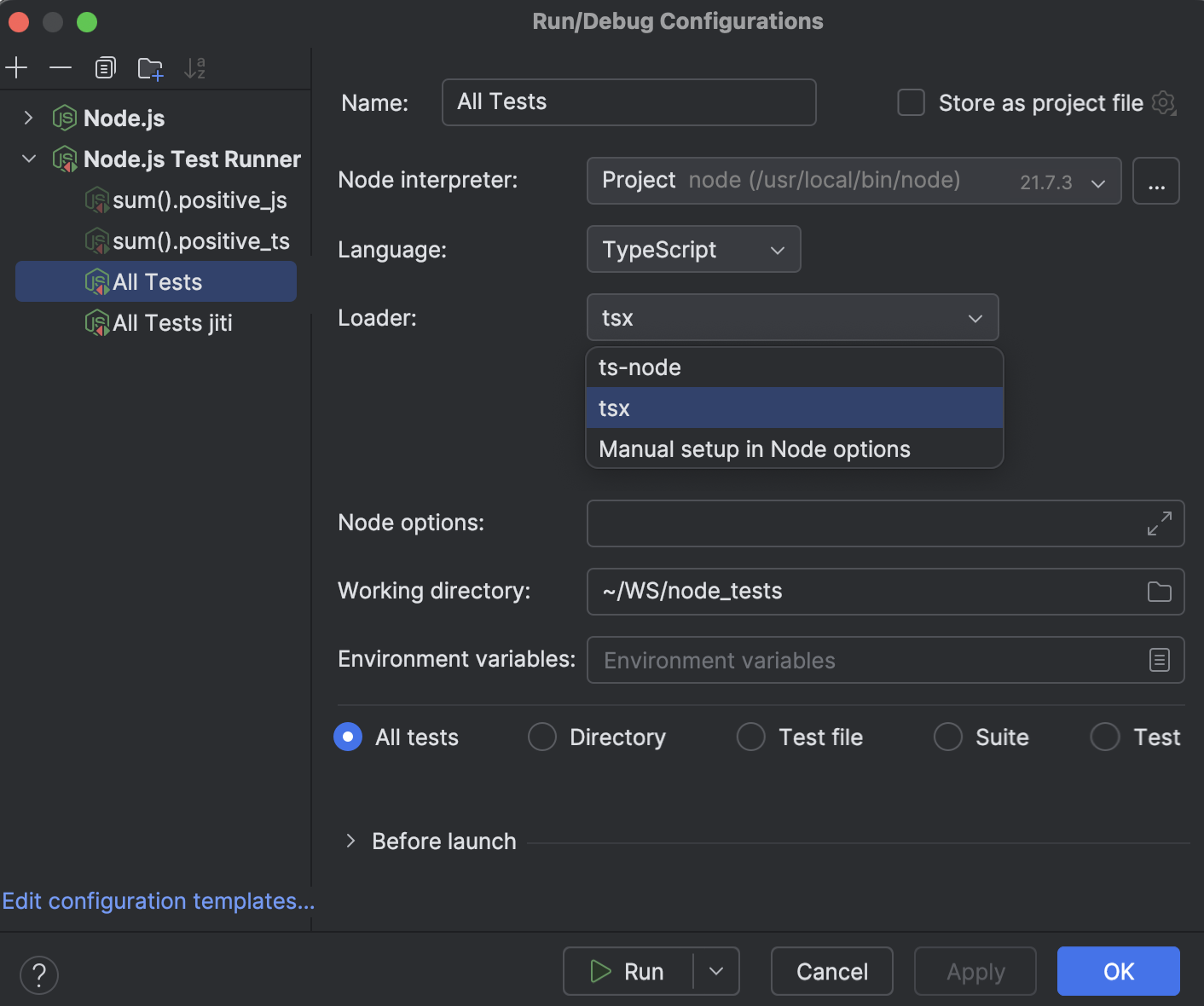Select All Tests jiti configuration
The image size is (1204, 1006).
tap(157, 323)
